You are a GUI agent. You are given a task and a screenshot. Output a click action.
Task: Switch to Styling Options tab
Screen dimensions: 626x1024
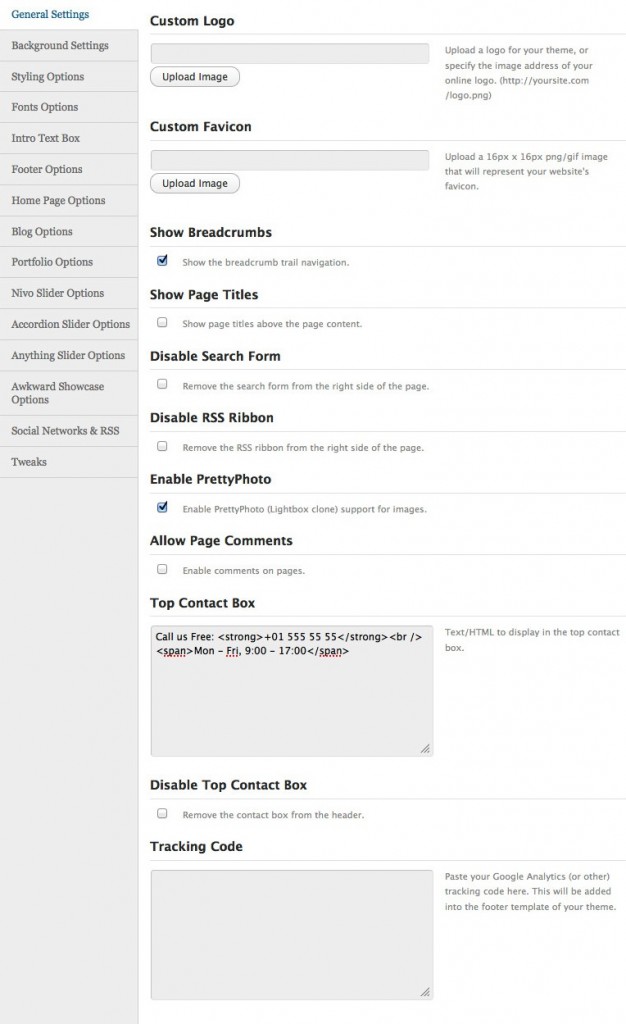48,76
